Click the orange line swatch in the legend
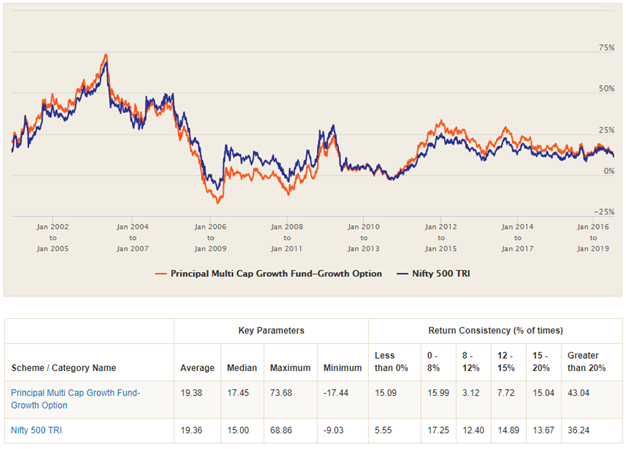 (162, 273)
